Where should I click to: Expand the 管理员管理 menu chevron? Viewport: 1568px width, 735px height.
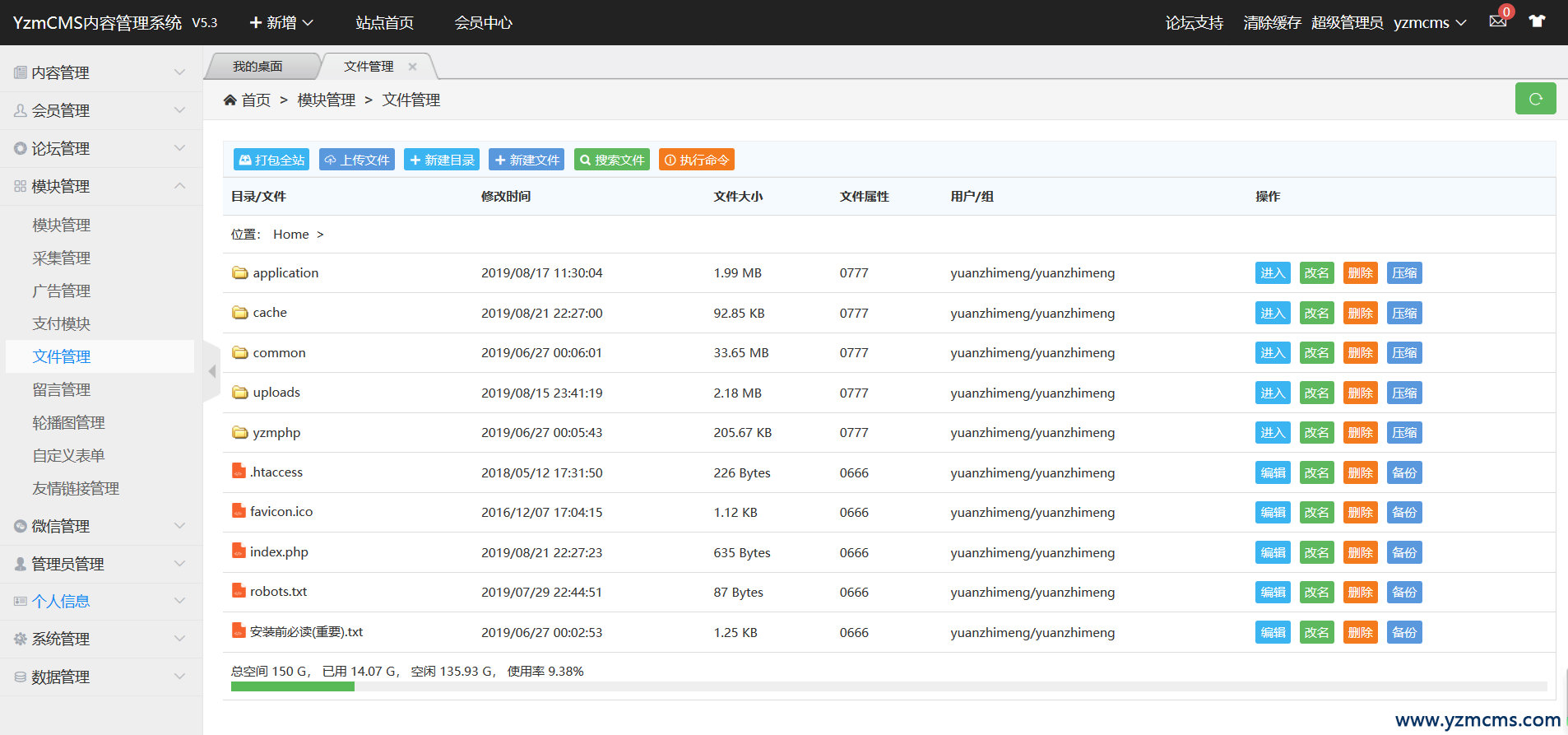tap(179, 564)
